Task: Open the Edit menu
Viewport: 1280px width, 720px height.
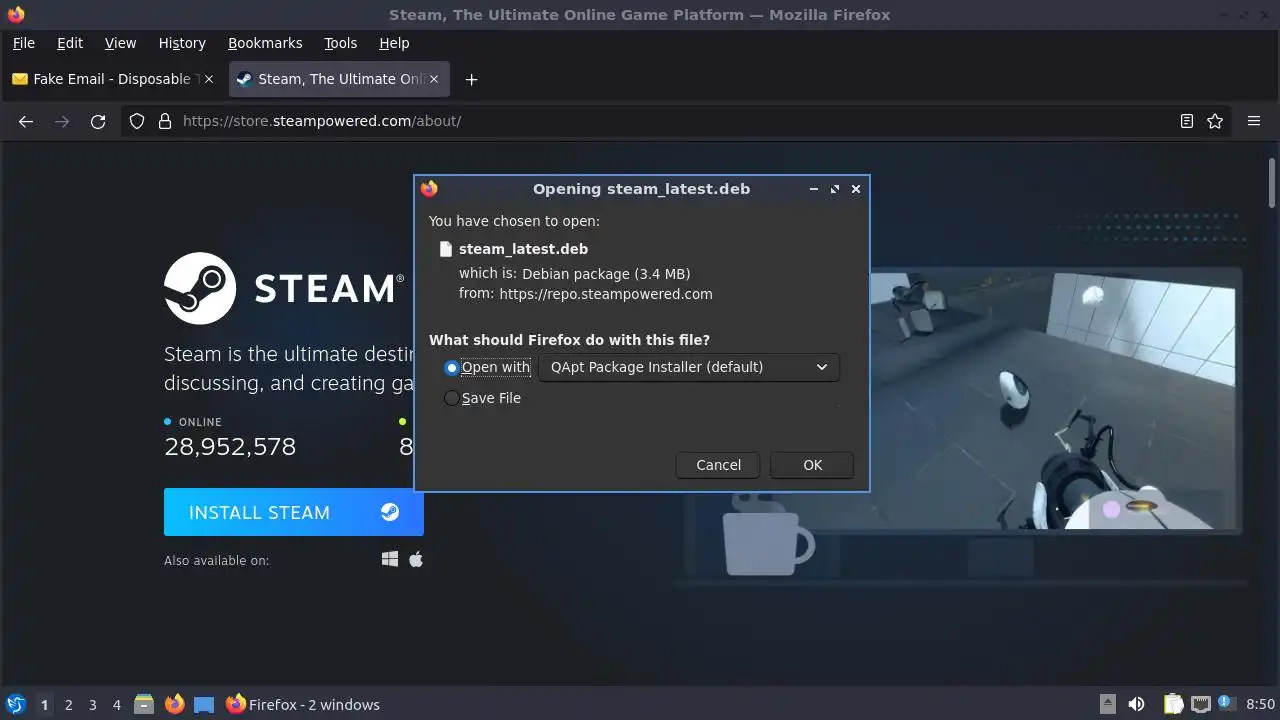Action: click(70, 43)
